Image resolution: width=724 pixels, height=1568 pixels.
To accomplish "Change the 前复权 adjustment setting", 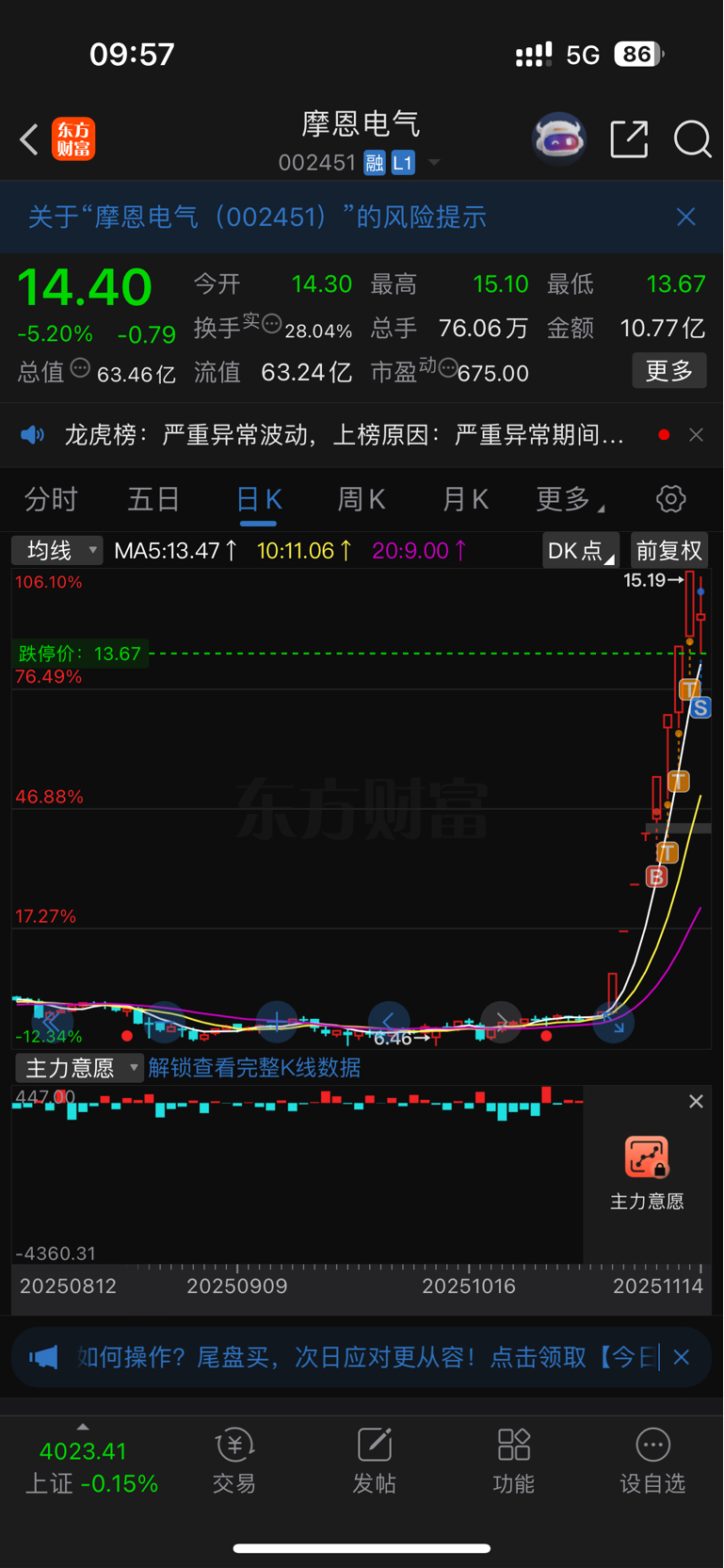I will (x=668, y=550).
